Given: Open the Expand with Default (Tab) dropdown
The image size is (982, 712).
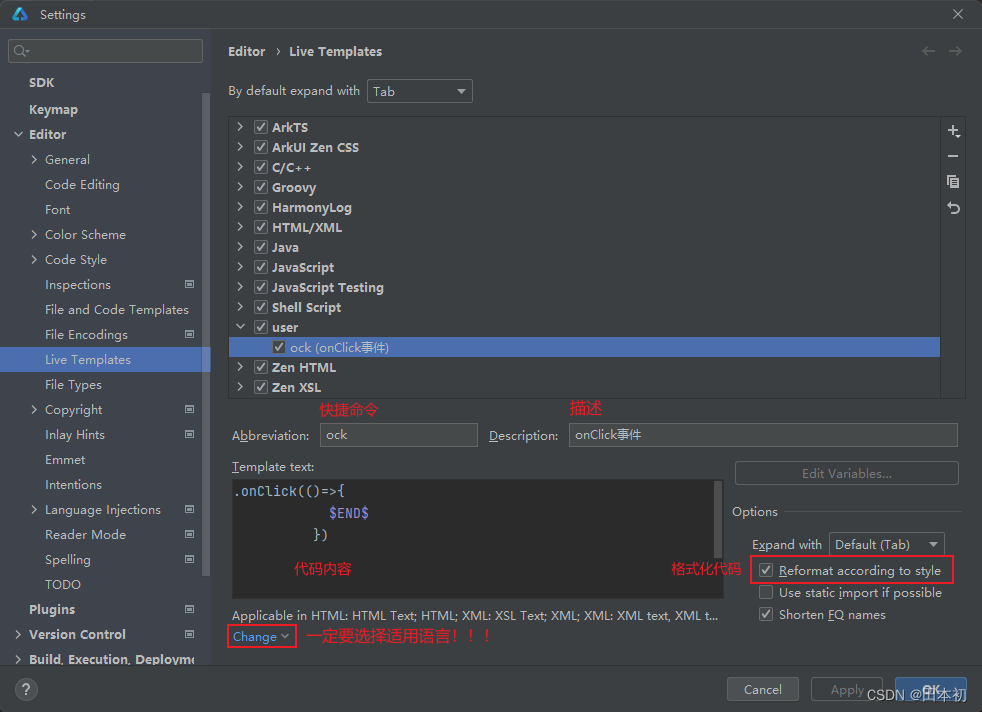Looking at the screenshot, I should pos(887,544).
